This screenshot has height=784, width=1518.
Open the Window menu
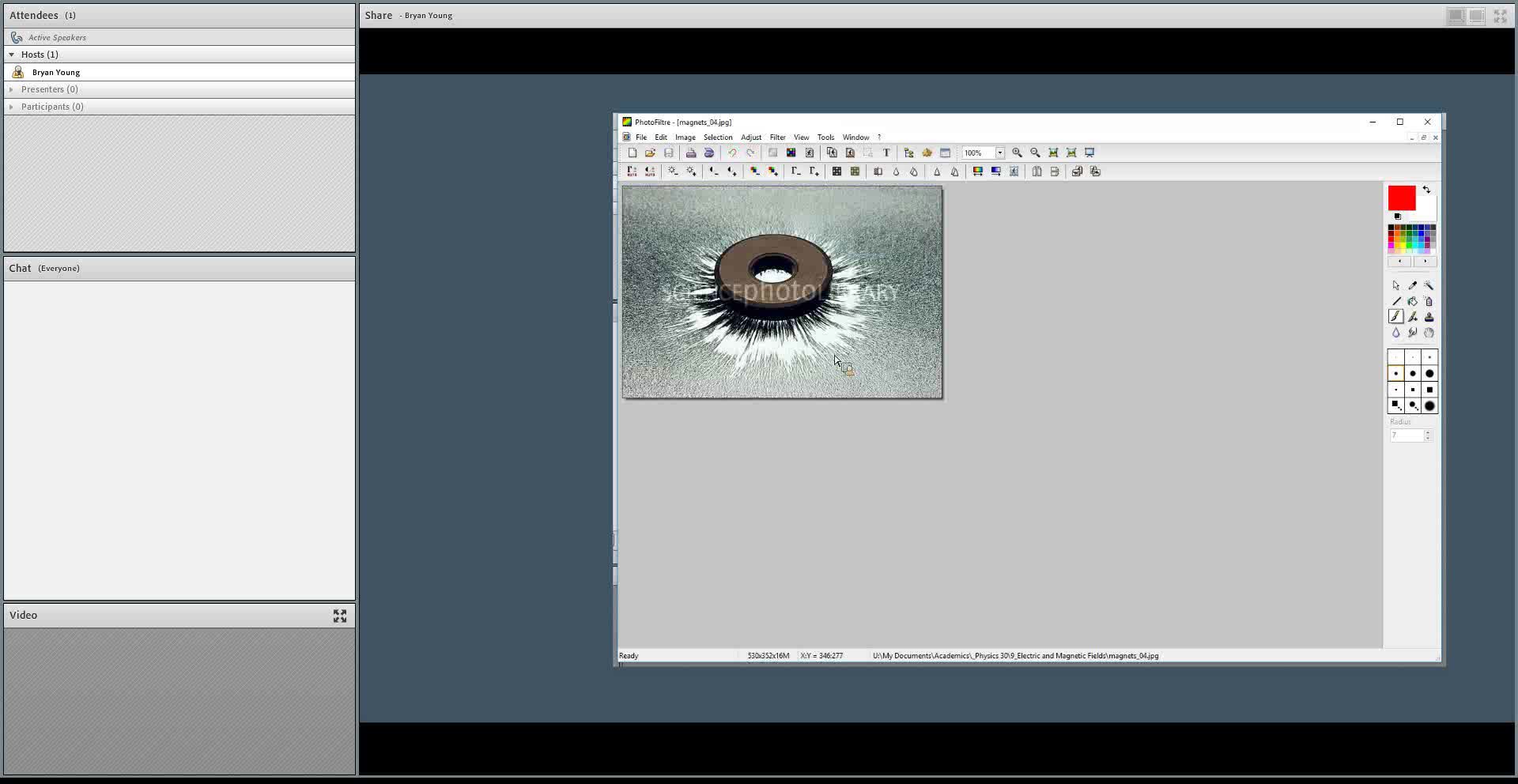click(x=855, y=138)
